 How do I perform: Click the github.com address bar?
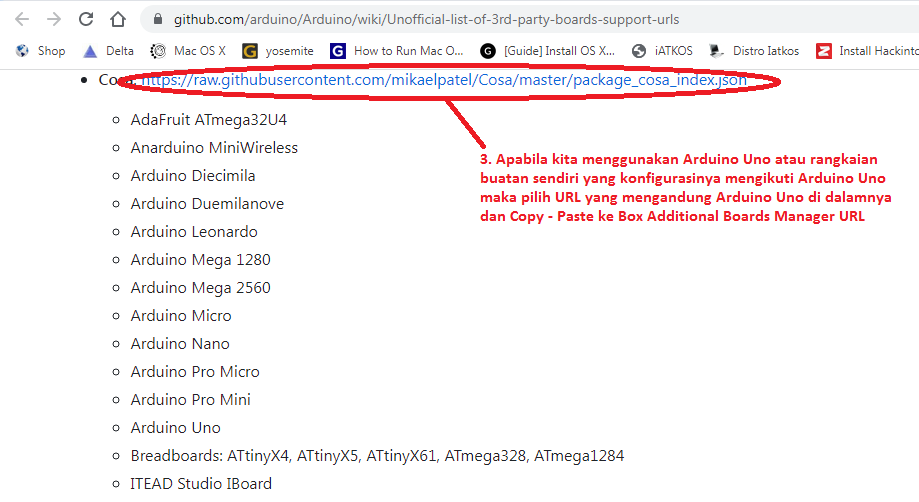(500, 19)
